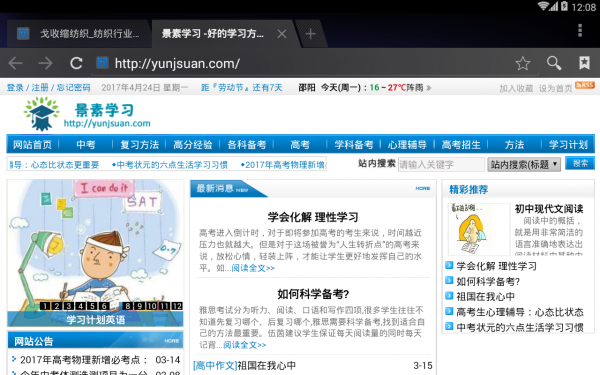Open recommended 学会化解 理性学习

click(496, 266)
